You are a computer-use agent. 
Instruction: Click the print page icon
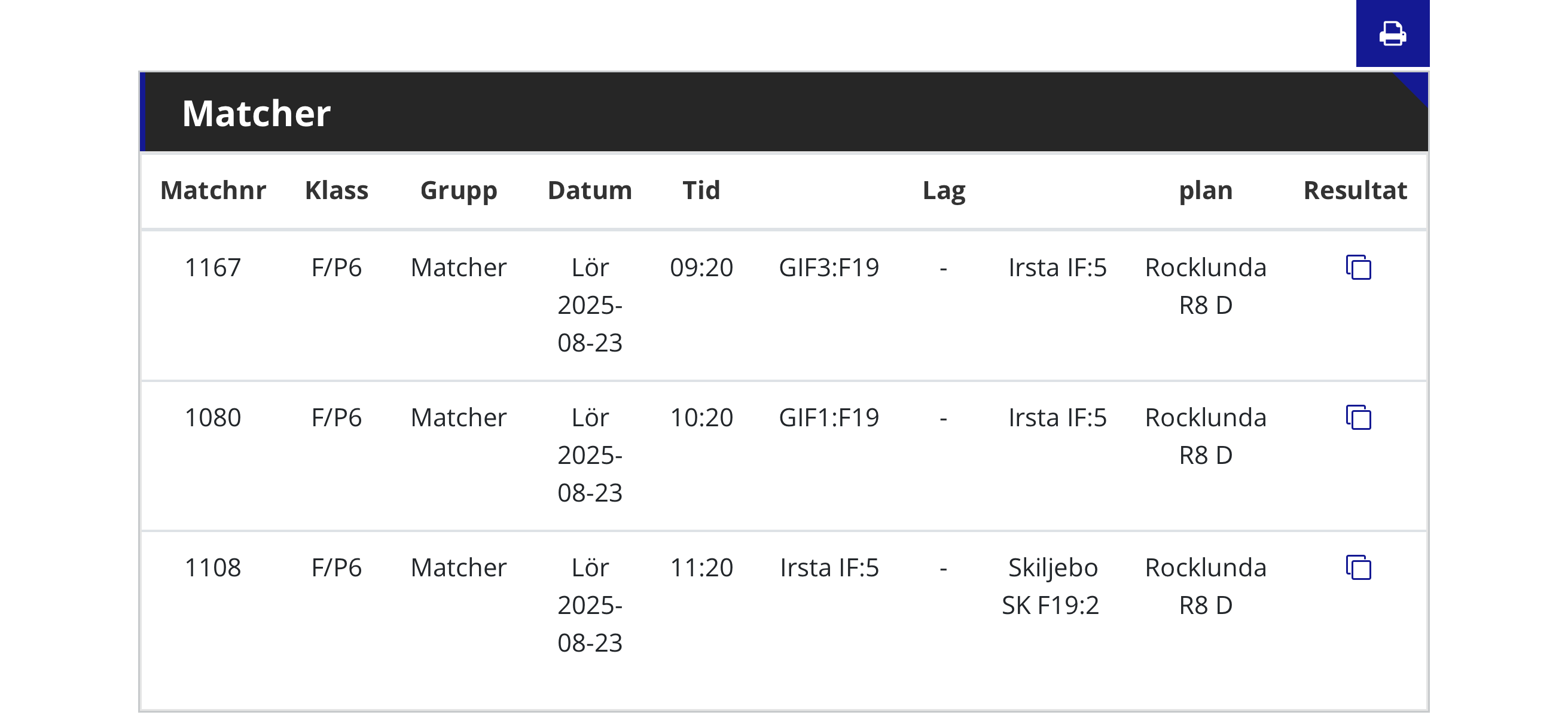click(x=1392, y=33)
